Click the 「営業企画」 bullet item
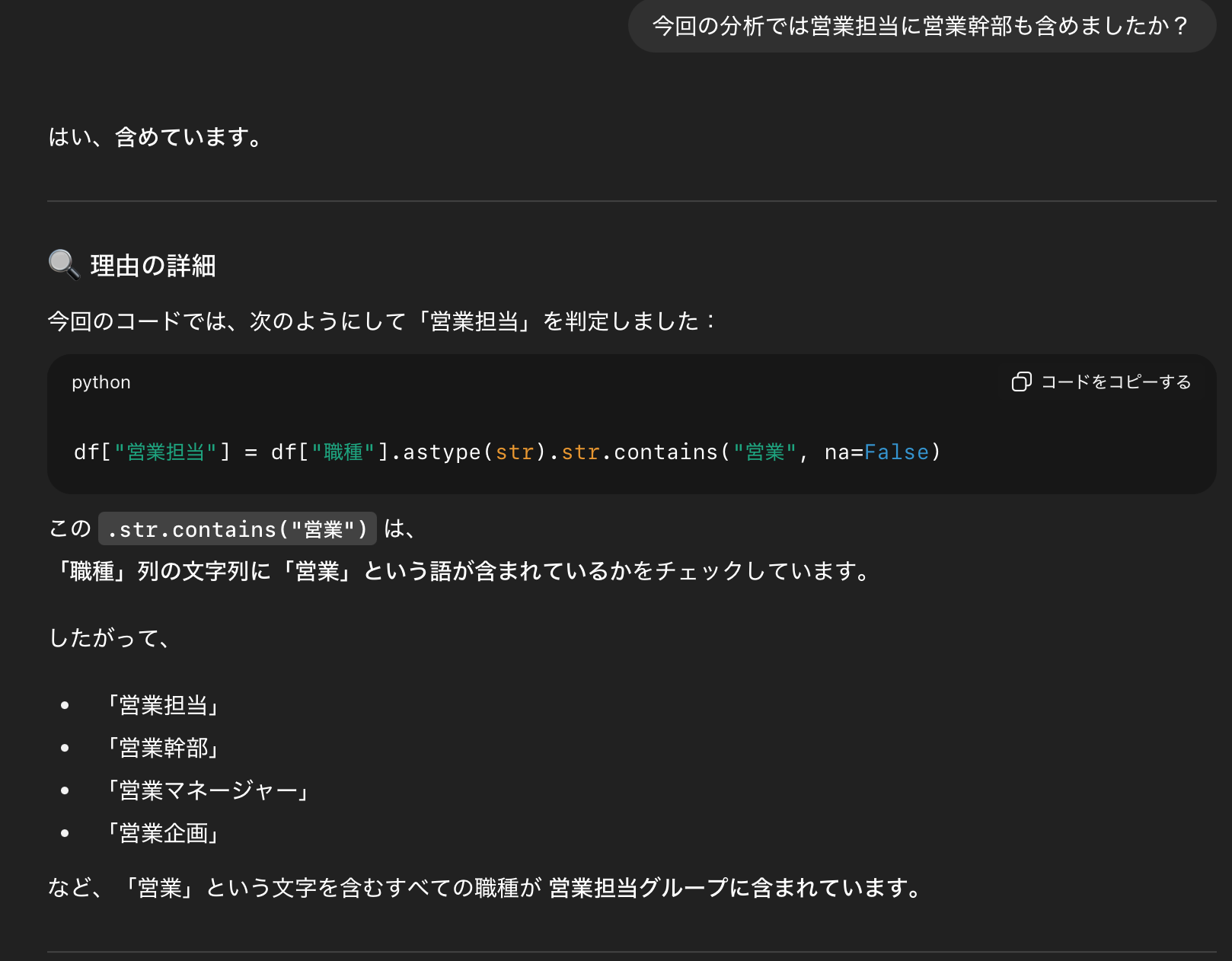1232x961 pixels. coord(164,833)
